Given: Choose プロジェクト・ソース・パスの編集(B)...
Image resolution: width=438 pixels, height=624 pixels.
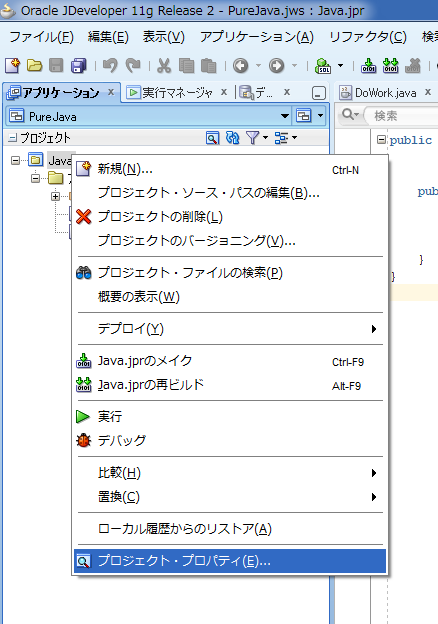Looking at the screenshot, I should tap(230, 193).
